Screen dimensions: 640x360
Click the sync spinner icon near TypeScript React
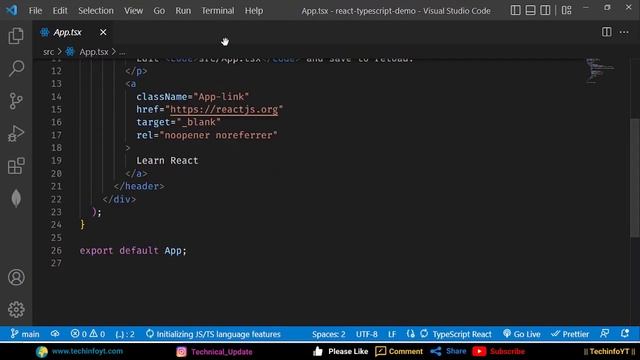(424, 334)
